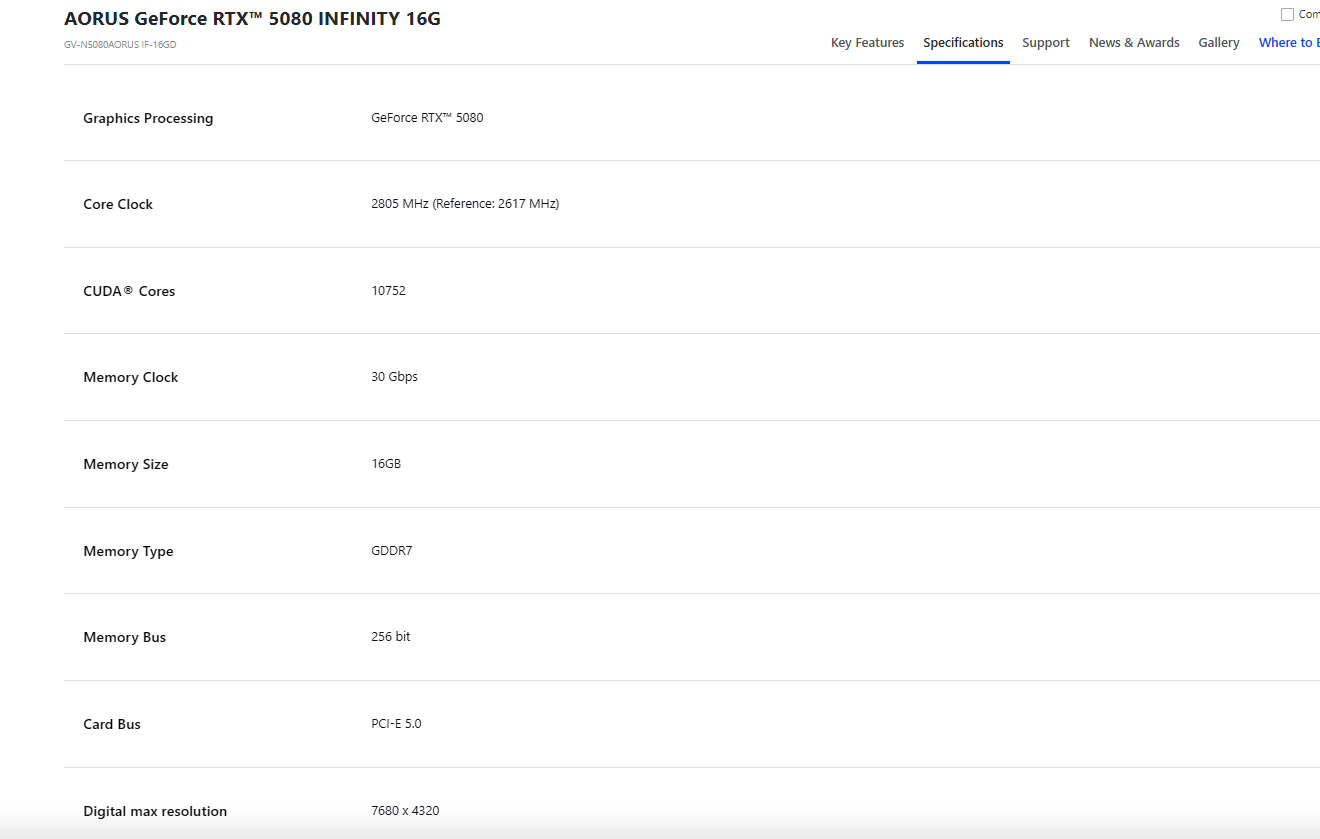This screenshot has height=839, width=1320.
Task: Click the Graphics Processing label
Action: (x=148, y=118)
